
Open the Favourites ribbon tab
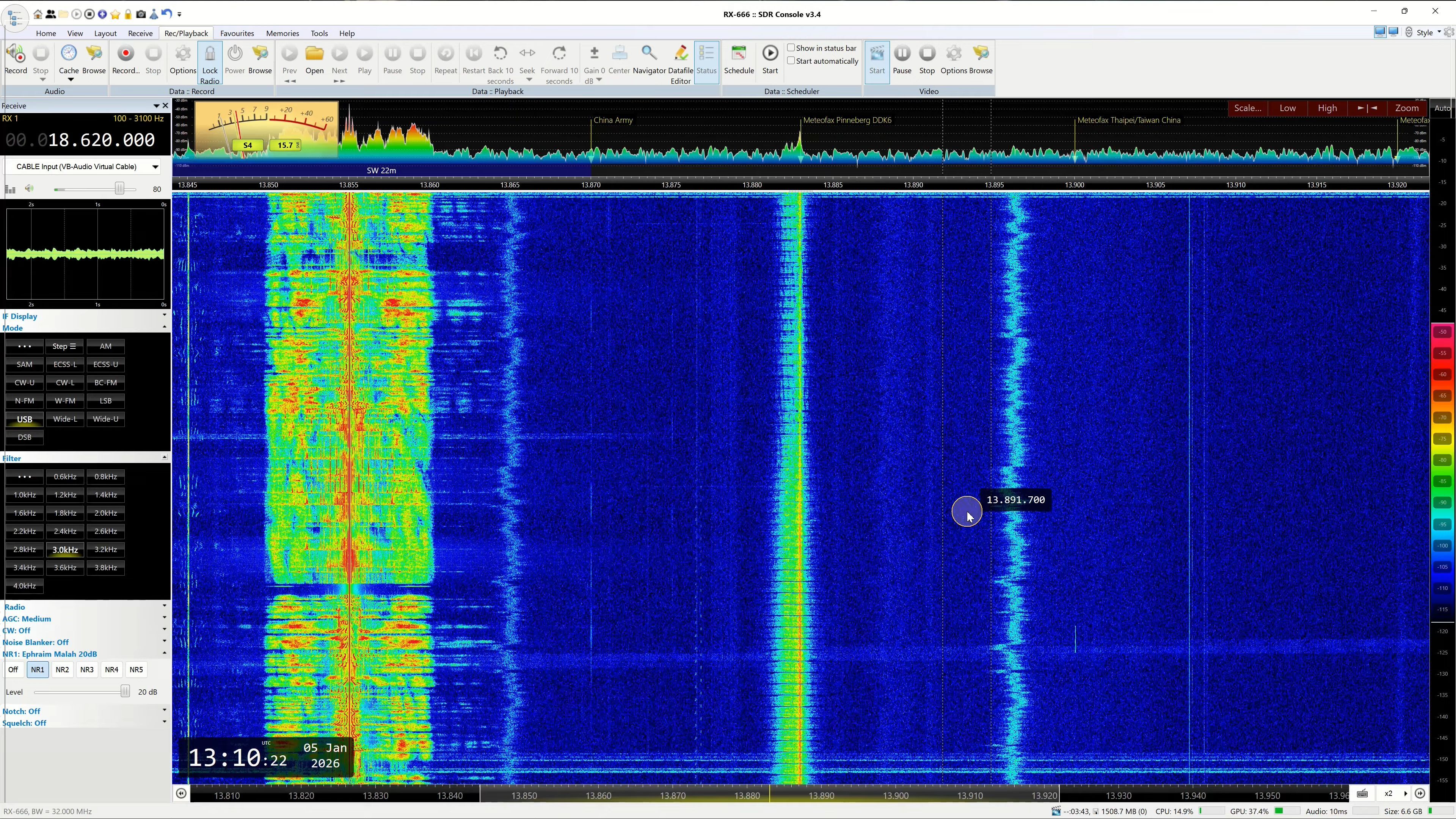point(237,33)
